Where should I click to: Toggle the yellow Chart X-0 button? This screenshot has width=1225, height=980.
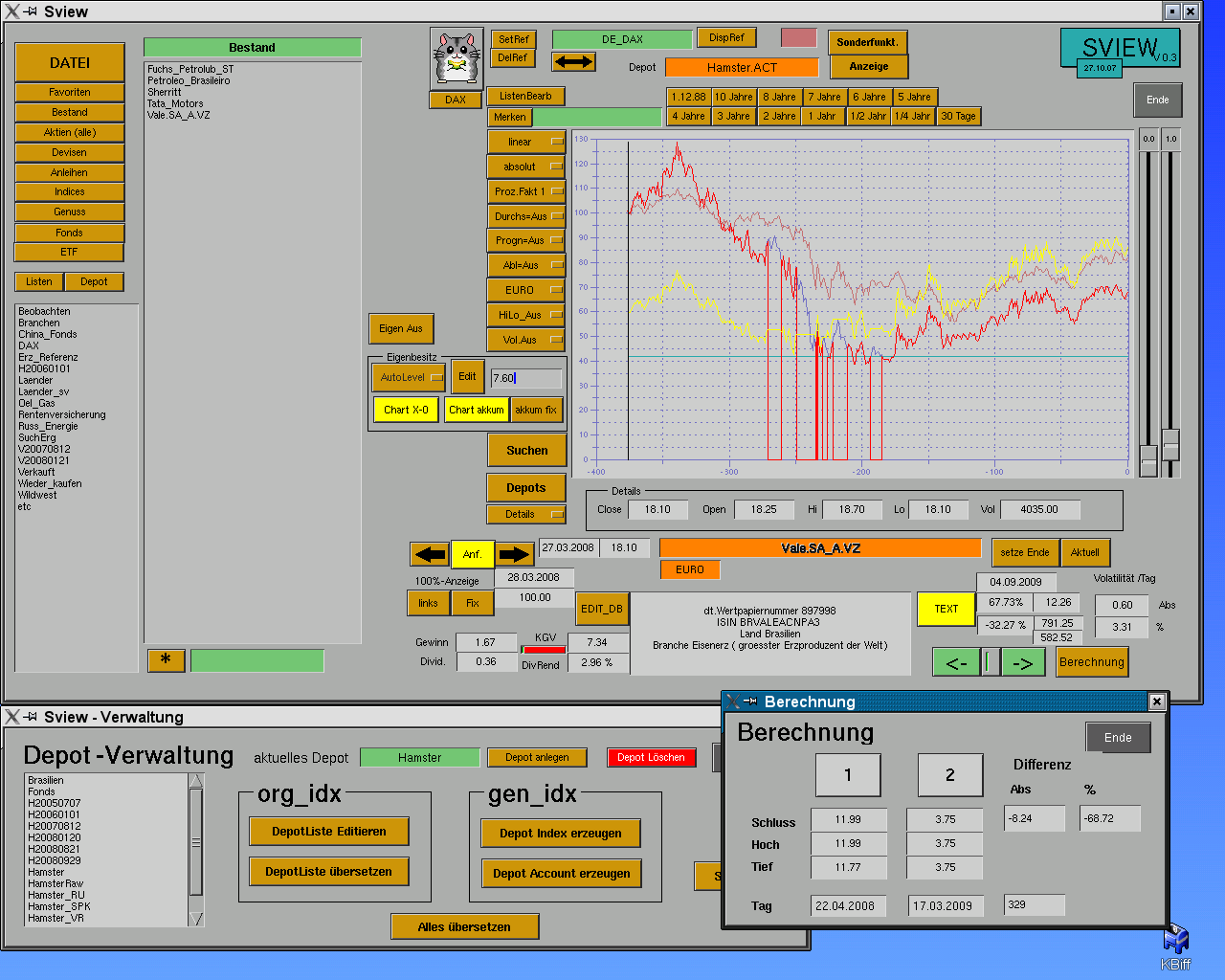pyautogui.click(x=406, y=410)
